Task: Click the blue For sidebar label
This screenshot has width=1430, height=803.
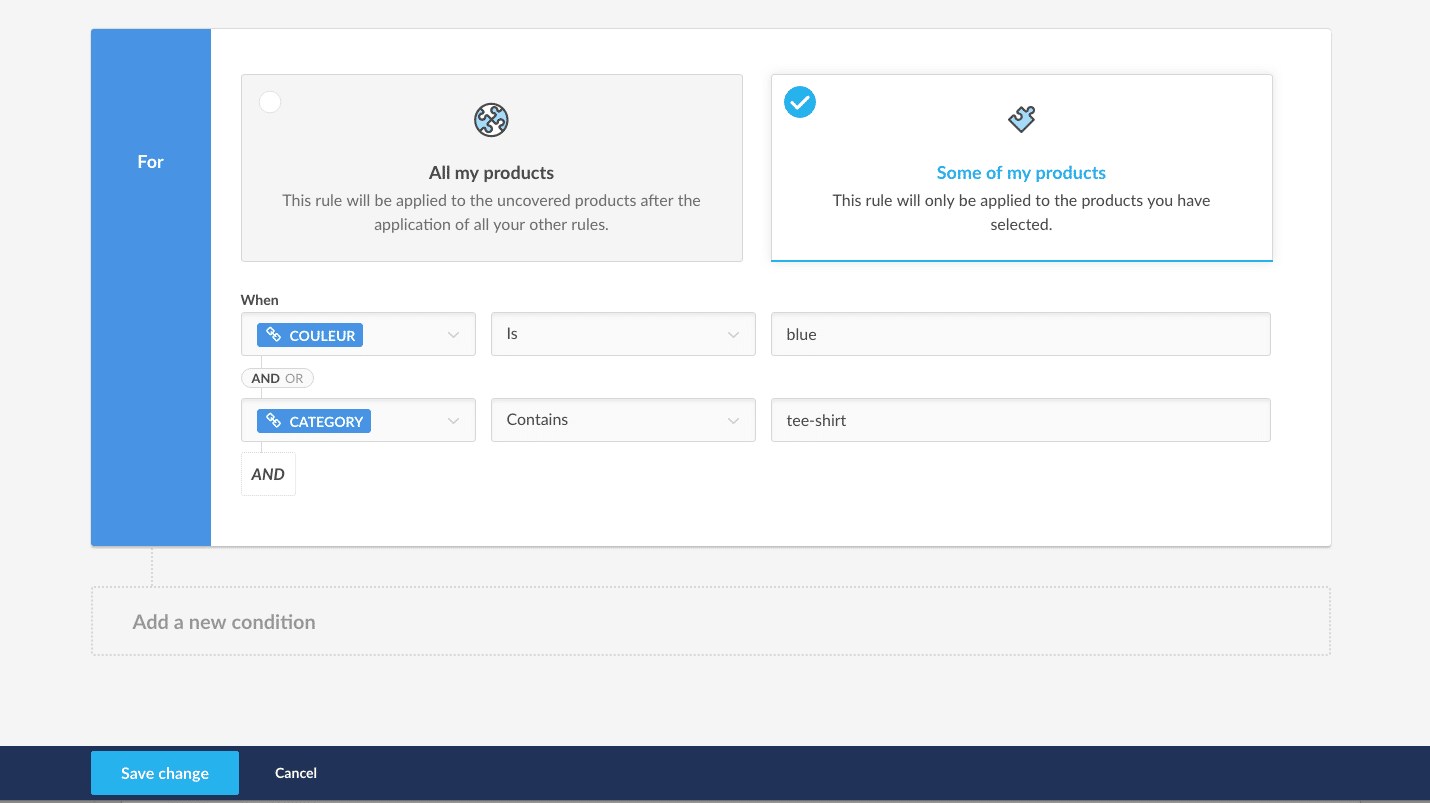Action: (x=151, y=162)
